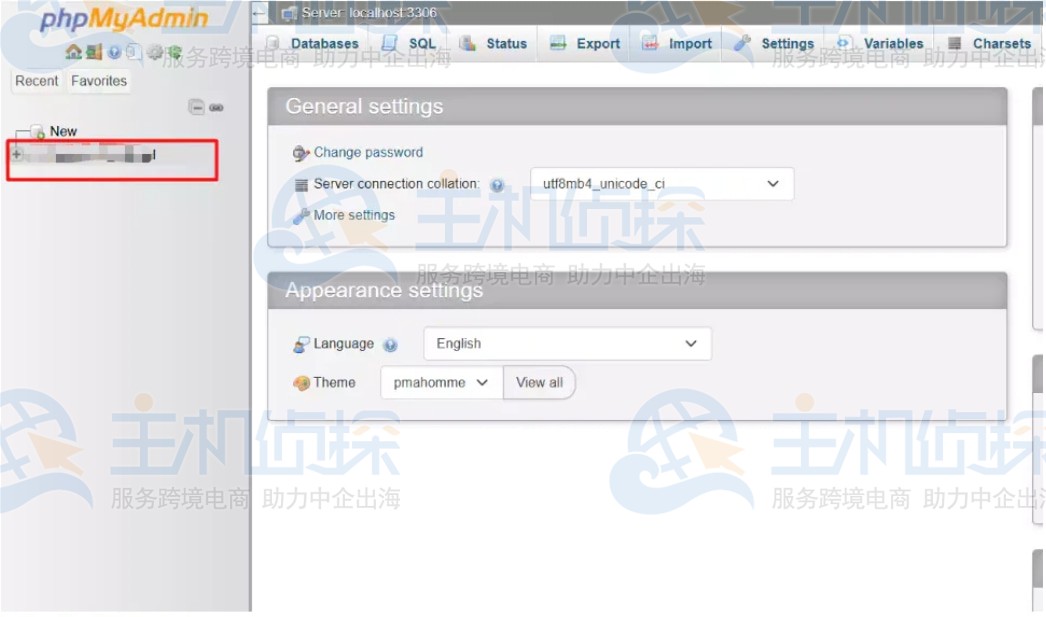Open help for Server connection collation
Image resolution: width=1046 pixels, height=617 pixels.
497,185
